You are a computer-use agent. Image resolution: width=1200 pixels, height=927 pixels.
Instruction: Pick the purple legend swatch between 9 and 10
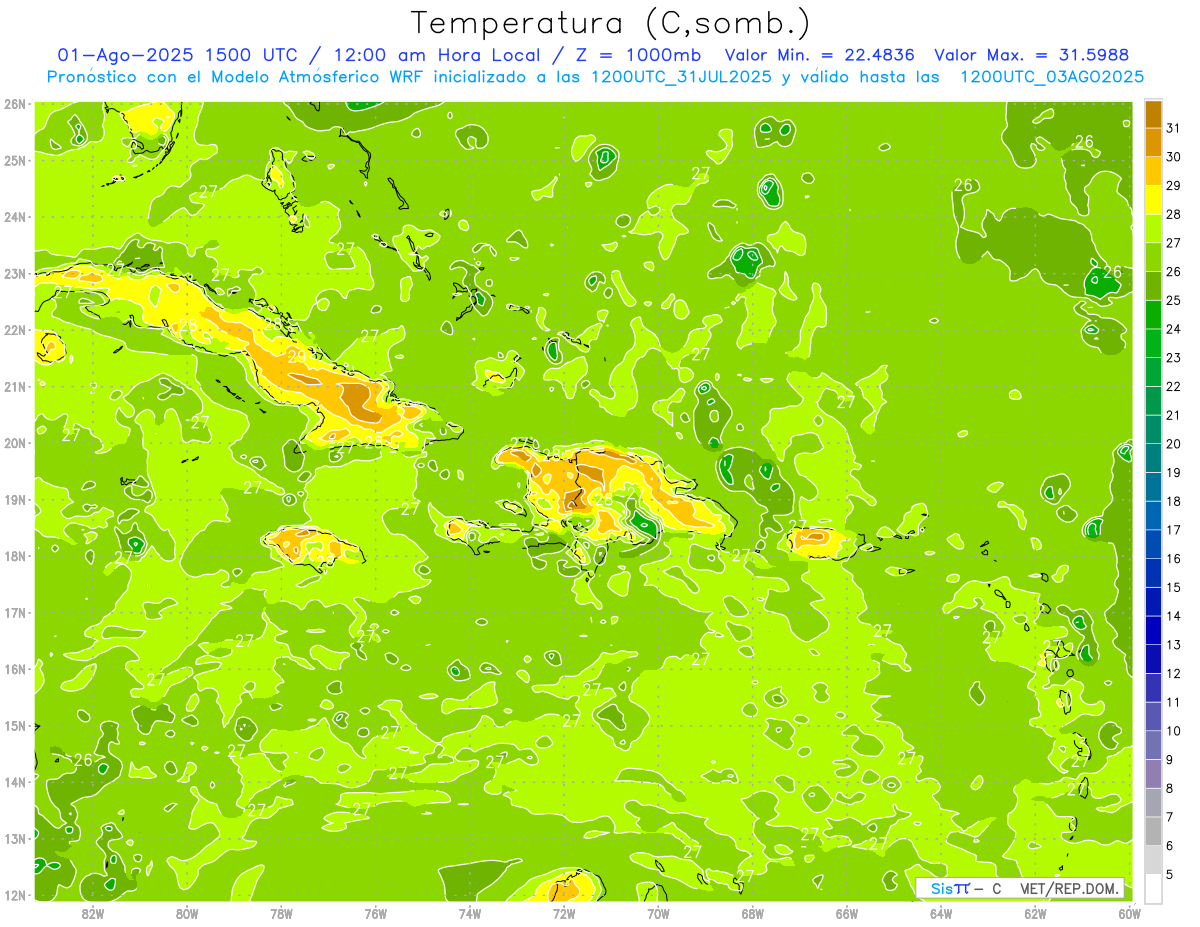click(x=1153, y=745)
